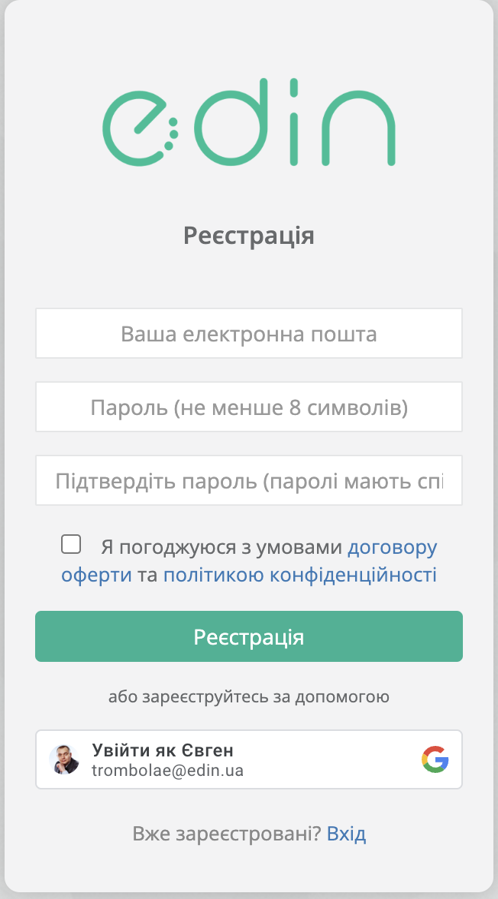Open the 'договору' offer agreement link
Viewport: 498px width, 899px height.
point(393,548)
